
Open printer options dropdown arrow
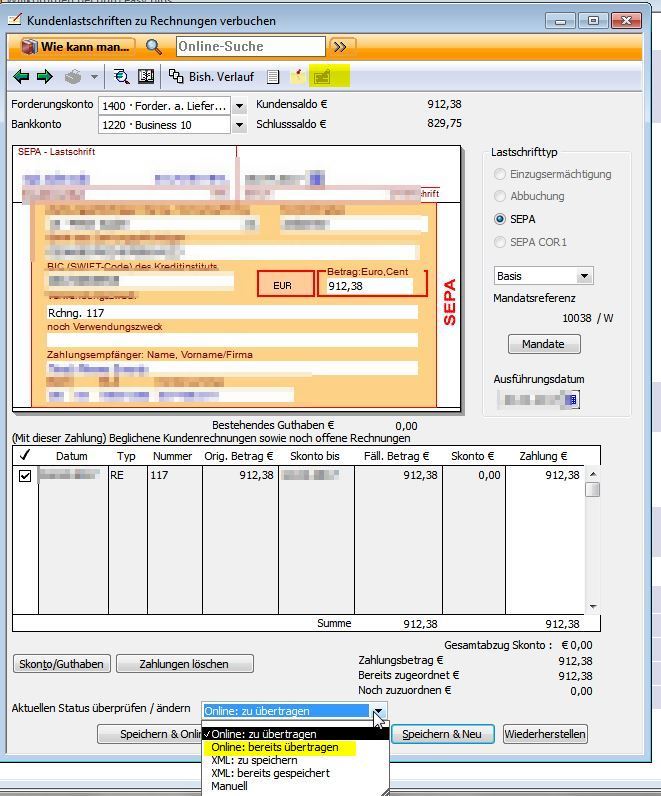[94, 77]
